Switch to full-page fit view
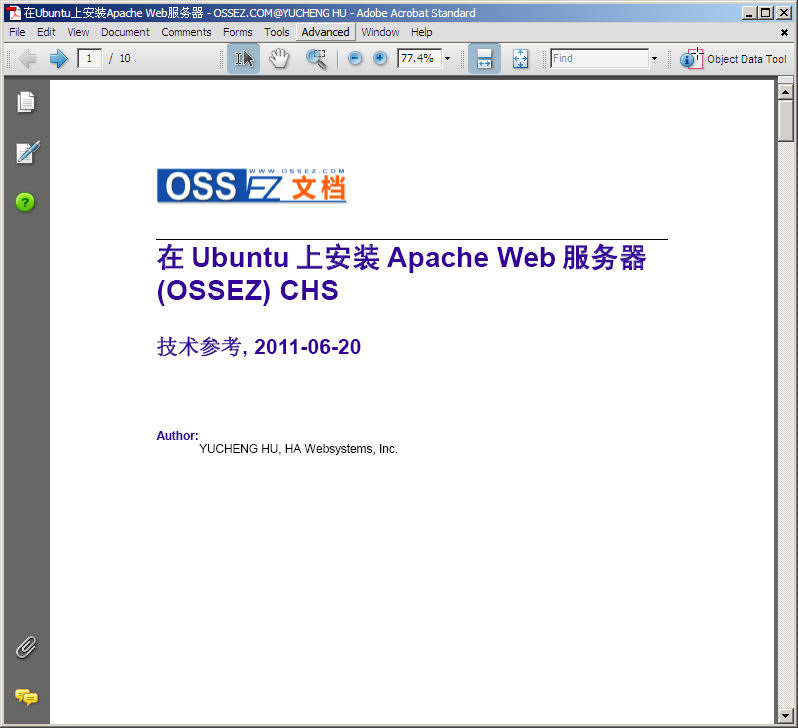 [x=520, y=59]
